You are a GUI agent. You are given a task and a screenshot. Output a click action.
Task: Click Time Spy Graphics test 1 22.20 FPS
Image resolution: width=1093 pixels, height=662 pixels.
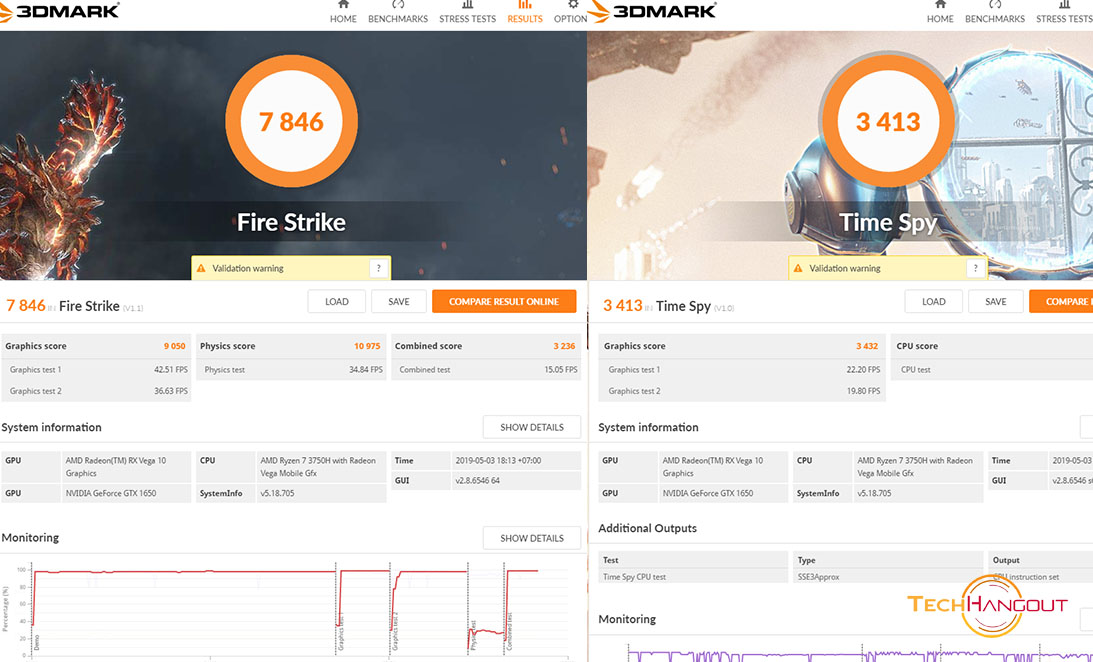point(863,370)
